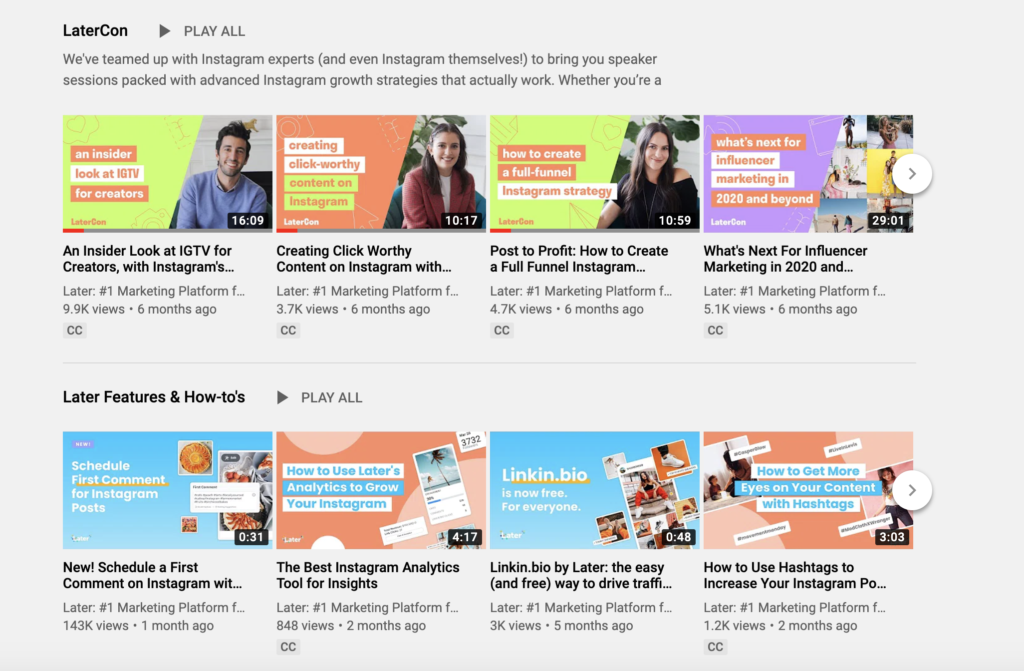Open the LaterCon playlist title

pos(95,31)
